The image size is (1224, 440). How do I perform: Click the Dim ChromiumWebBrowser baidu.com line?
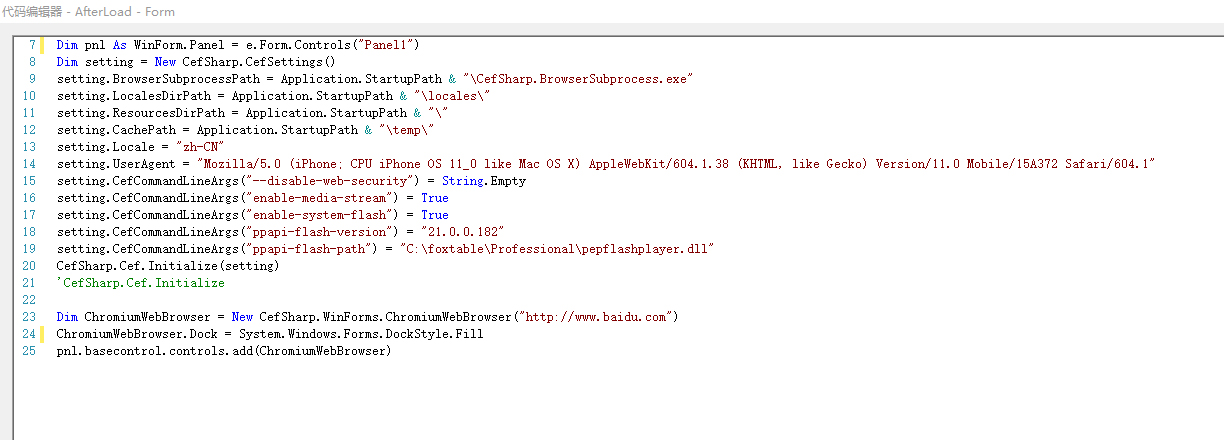368,317
